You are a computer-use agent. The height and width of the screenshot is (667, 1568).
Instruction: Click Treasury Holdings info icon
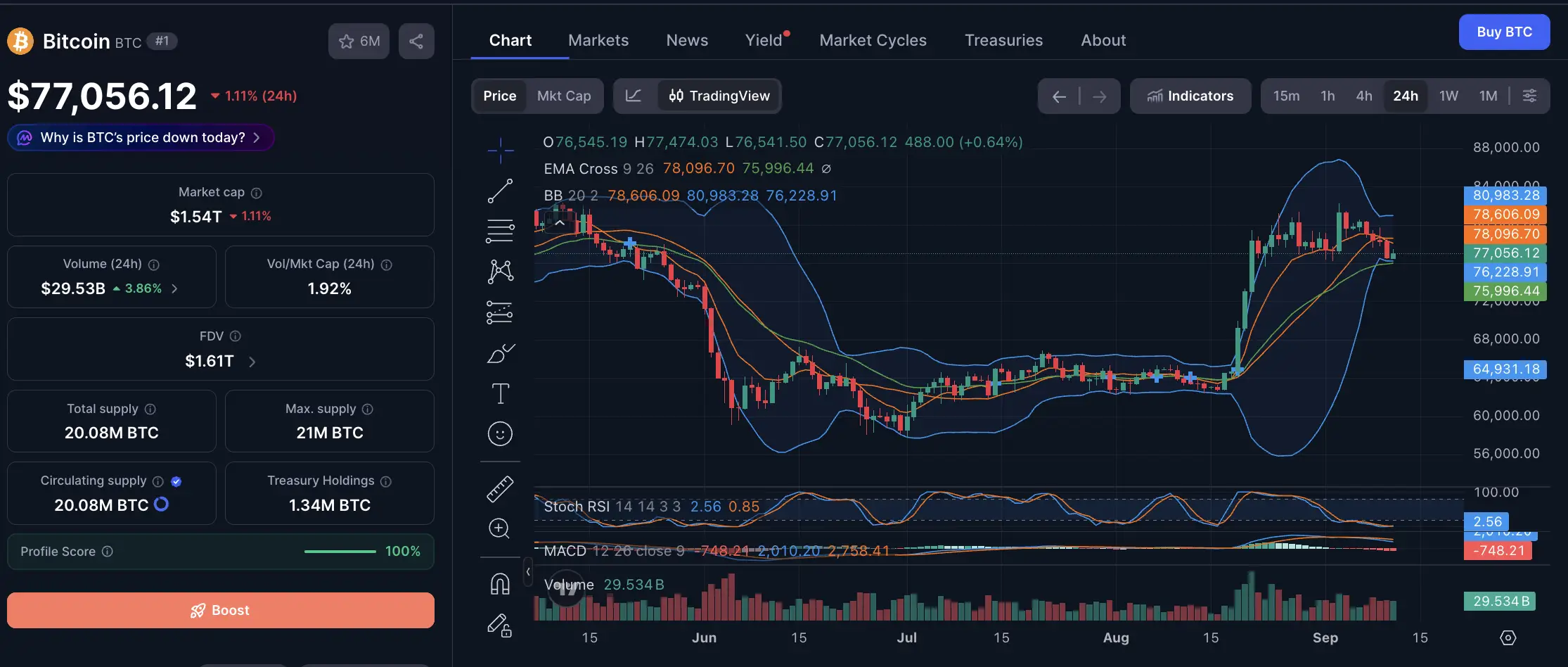click(x=386, y=481)
